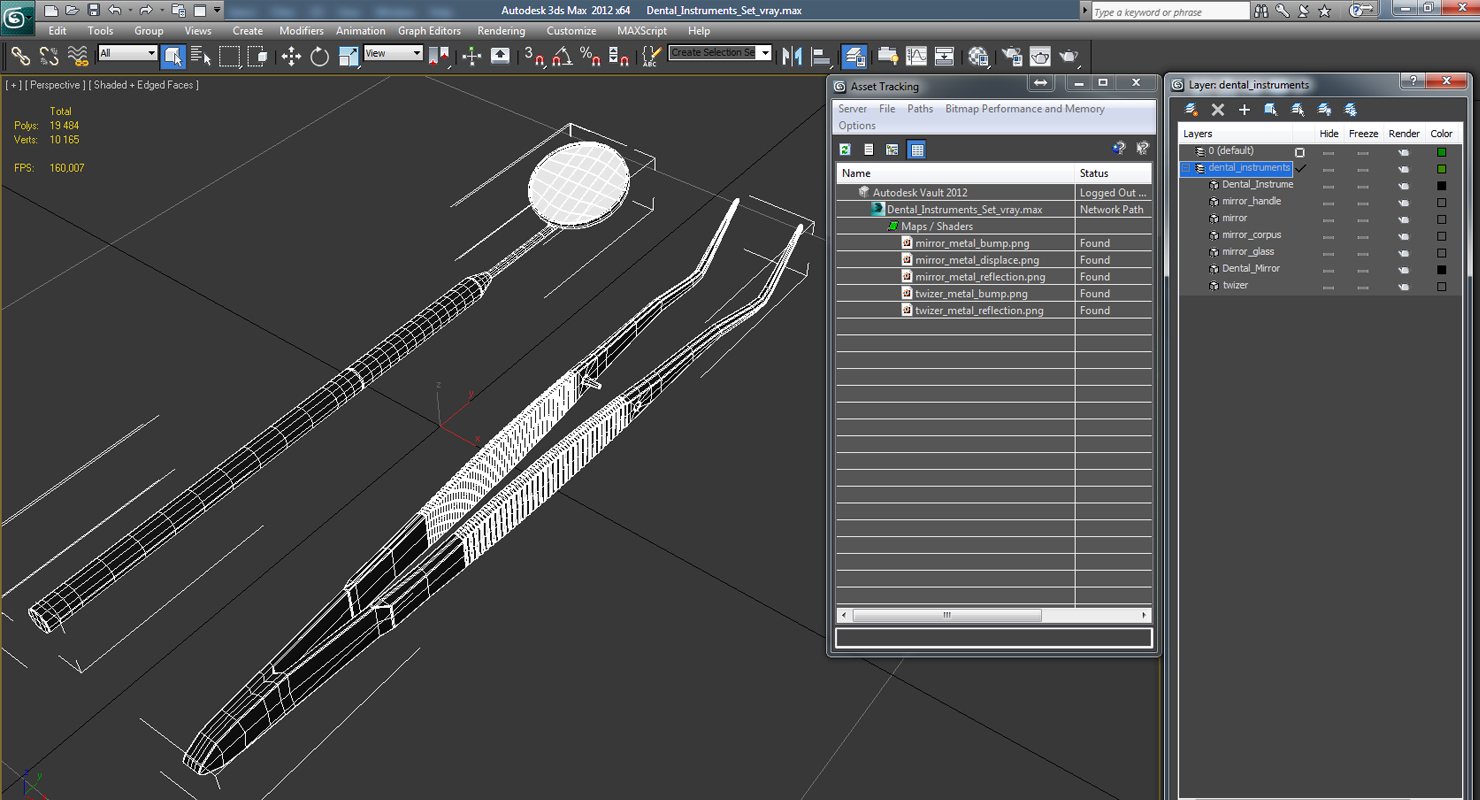Click the Render Production teapot icon
Image resolution: width=1480 pixels, height=800 pixels.
pos(1068,56)
